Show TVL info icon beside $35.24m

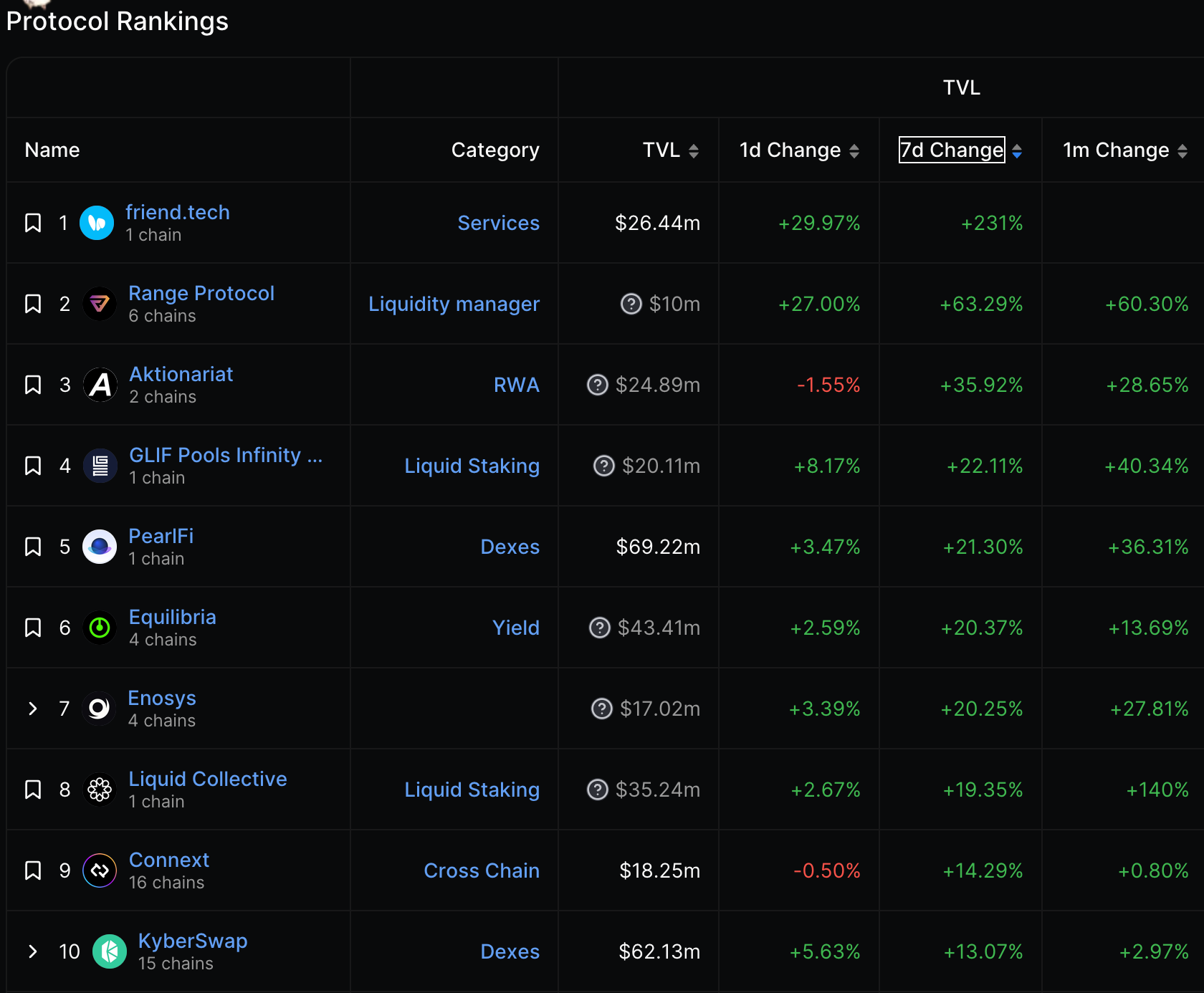[x=598, y=790]
